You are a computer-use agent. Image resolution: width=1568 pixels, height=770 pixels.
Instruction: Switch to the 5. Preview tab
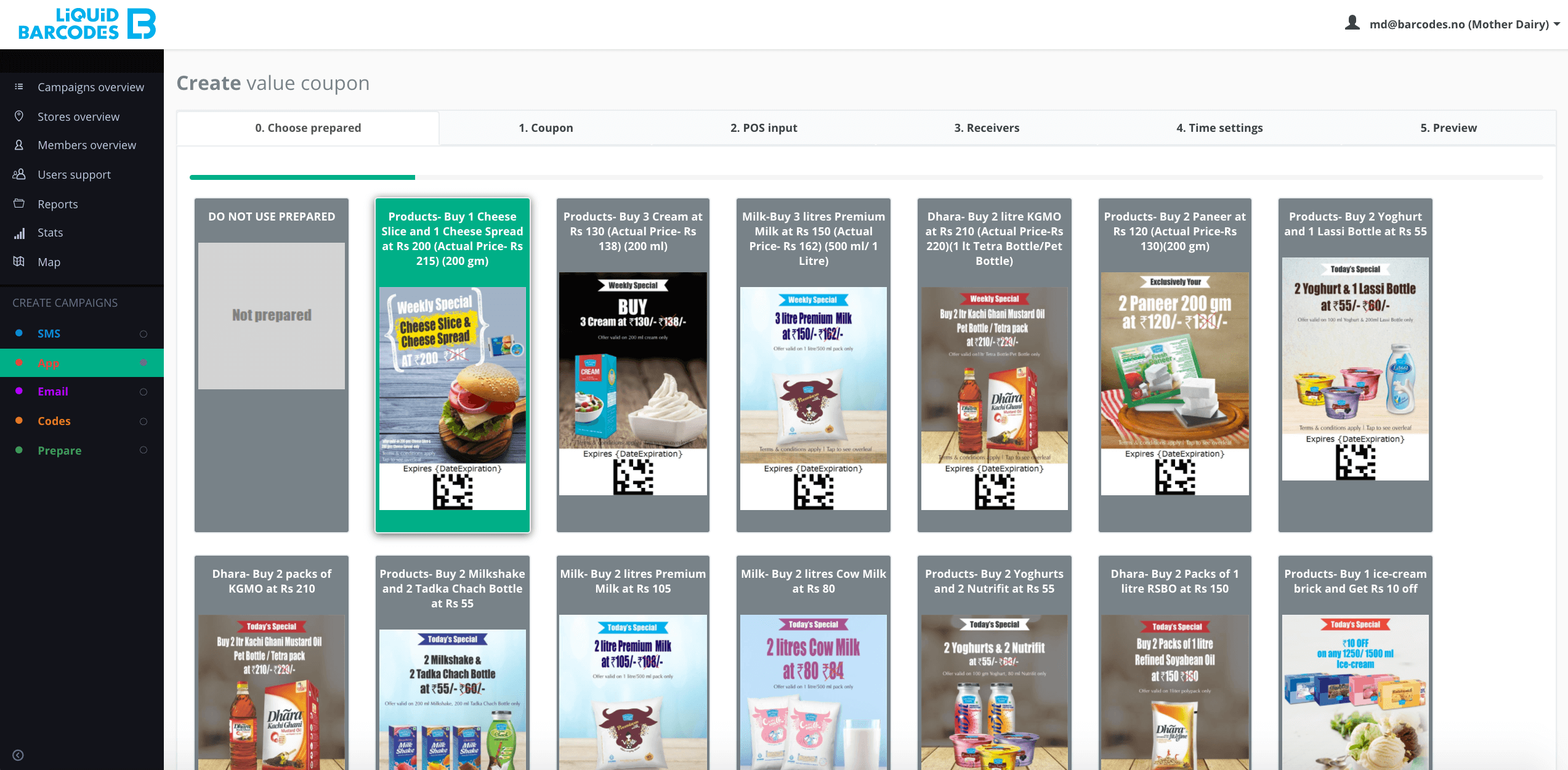click(1449, 128)
